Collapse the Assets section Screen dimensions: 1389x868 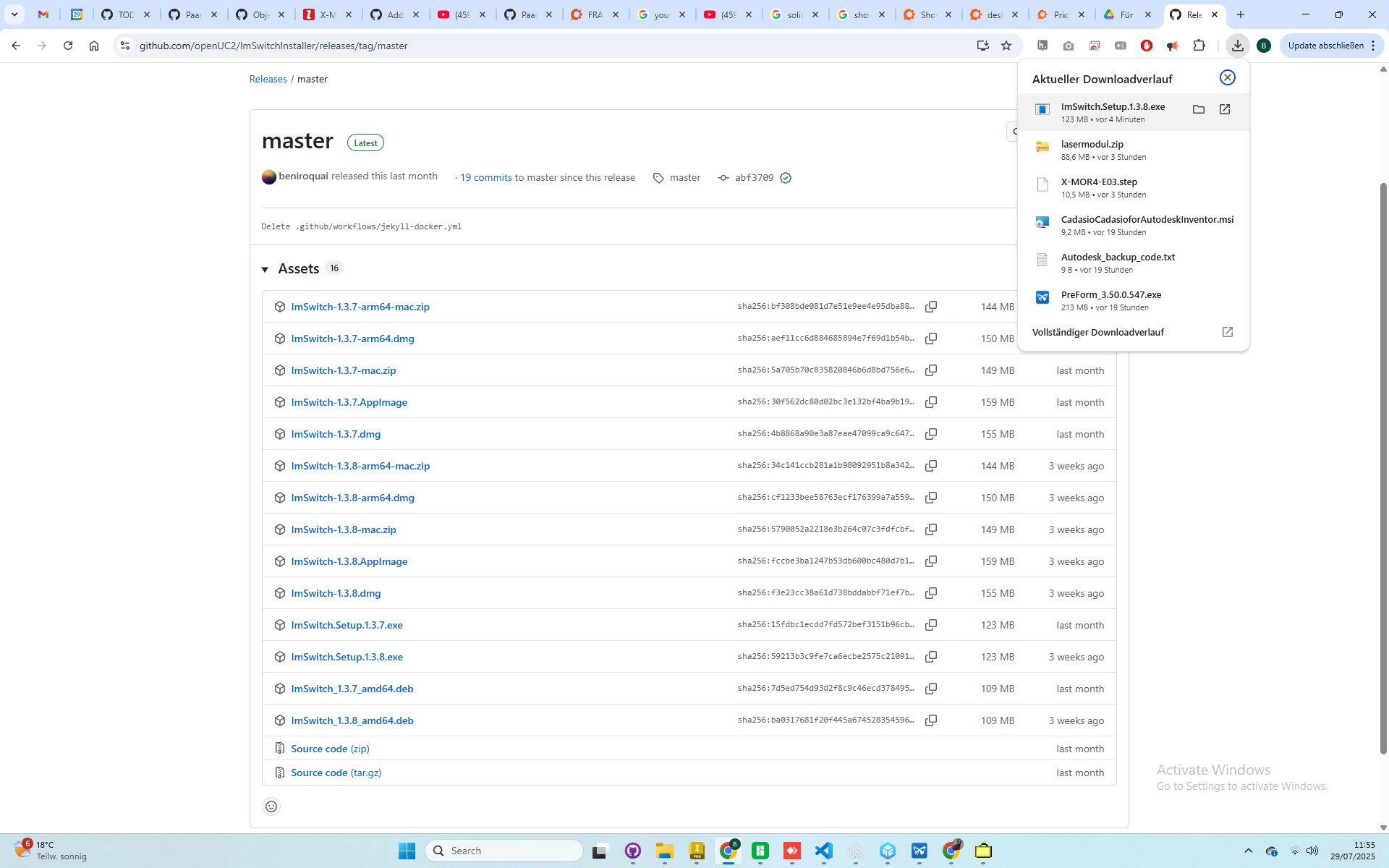point(265,269)
